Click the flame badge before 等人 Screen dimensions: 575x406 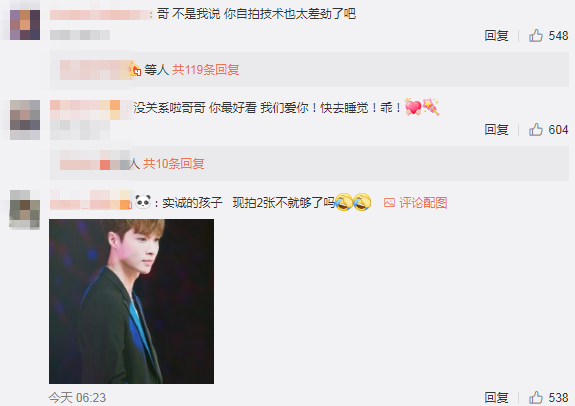(135, 69)
